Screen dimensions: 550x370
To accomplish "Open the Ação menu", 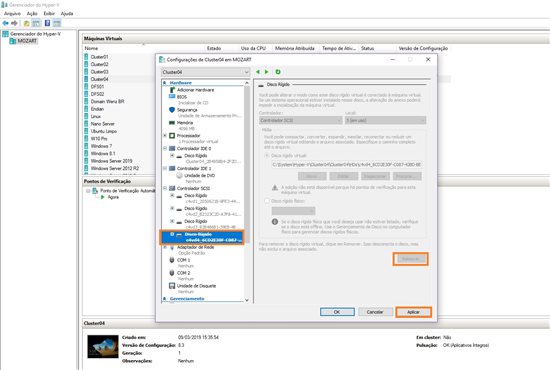I will (32, 13).
